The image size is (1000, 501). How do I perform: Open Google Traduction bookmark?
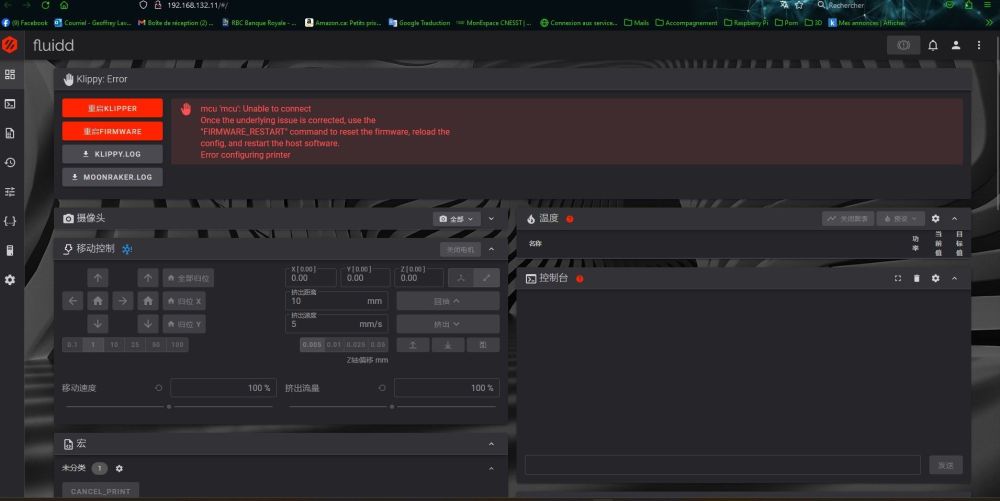tap(419, 23)
